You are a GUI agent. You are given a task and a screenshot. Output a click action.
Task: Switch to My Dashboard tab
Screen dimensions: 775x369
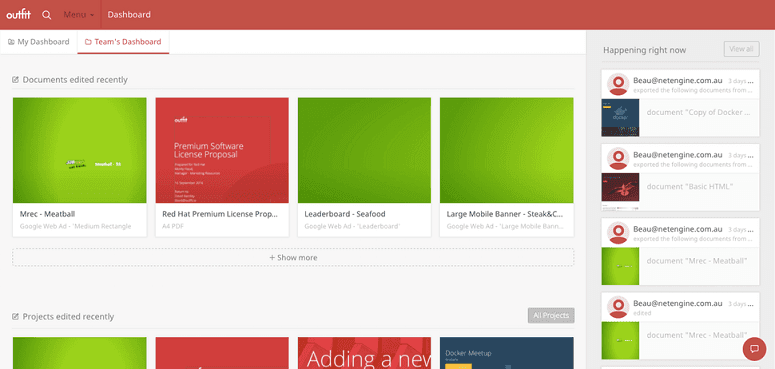click(x=39, y=42)
